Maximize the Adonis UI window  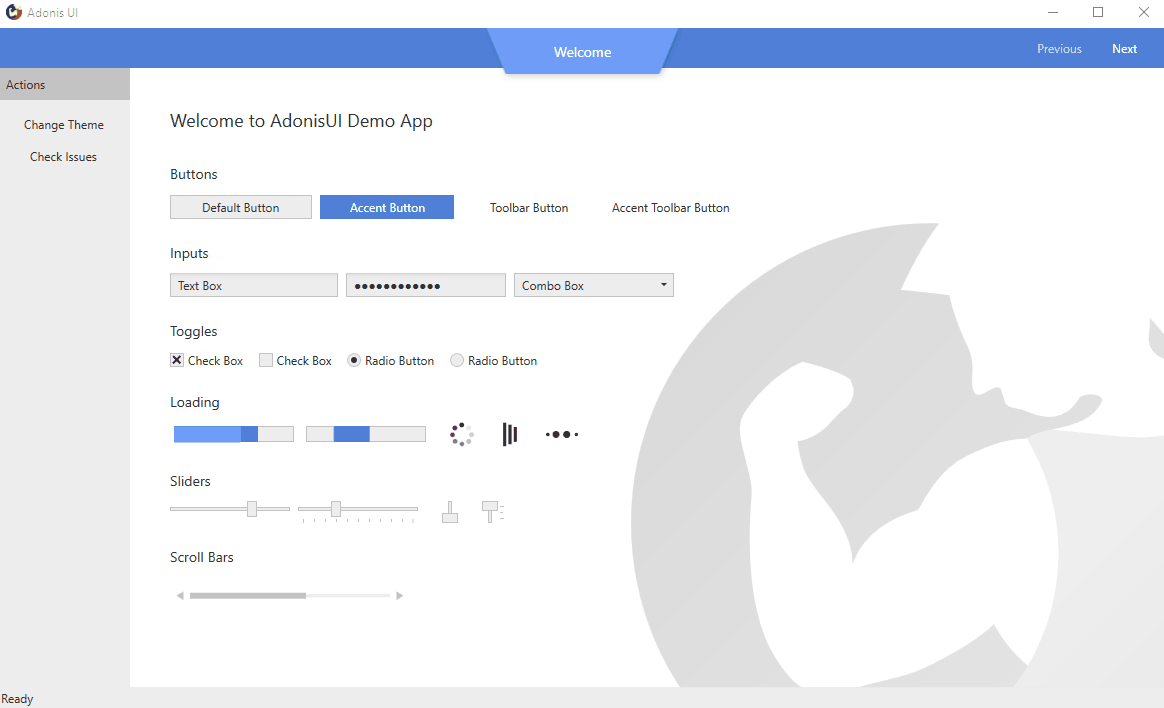(x=1098, y=12)
